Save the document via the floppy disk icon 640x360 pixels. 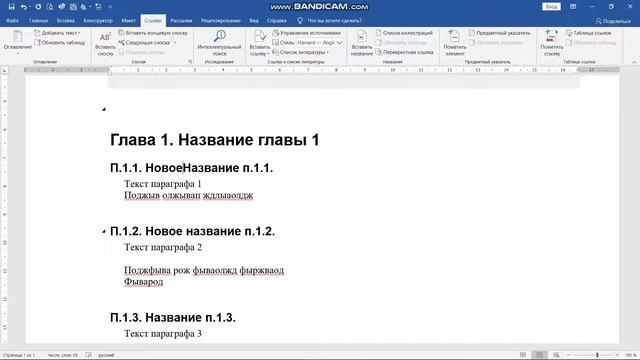point(11,7)
